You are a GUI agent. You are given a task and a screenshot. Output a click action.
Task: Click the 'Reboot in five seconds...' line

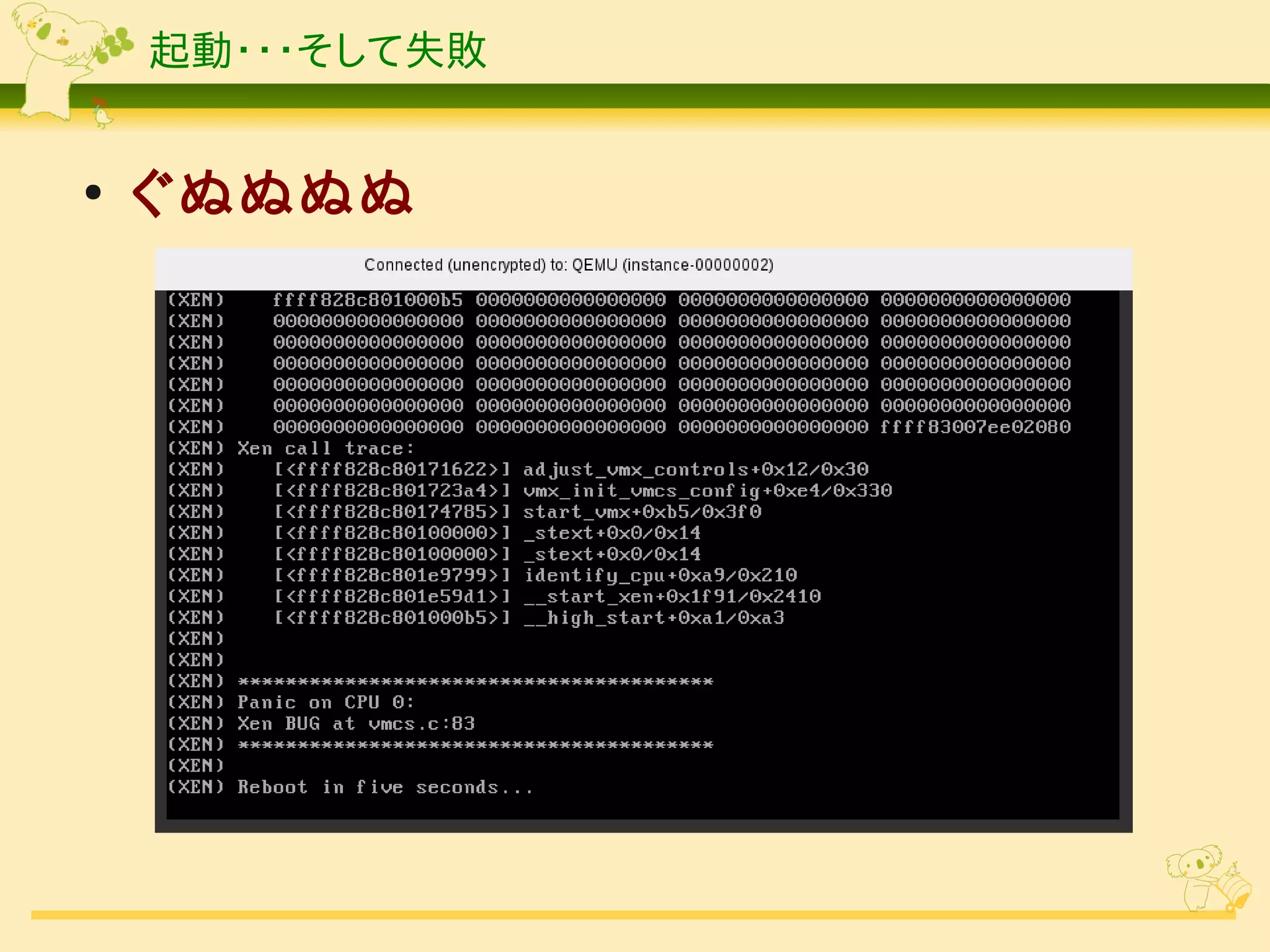[x=384, y=787]
